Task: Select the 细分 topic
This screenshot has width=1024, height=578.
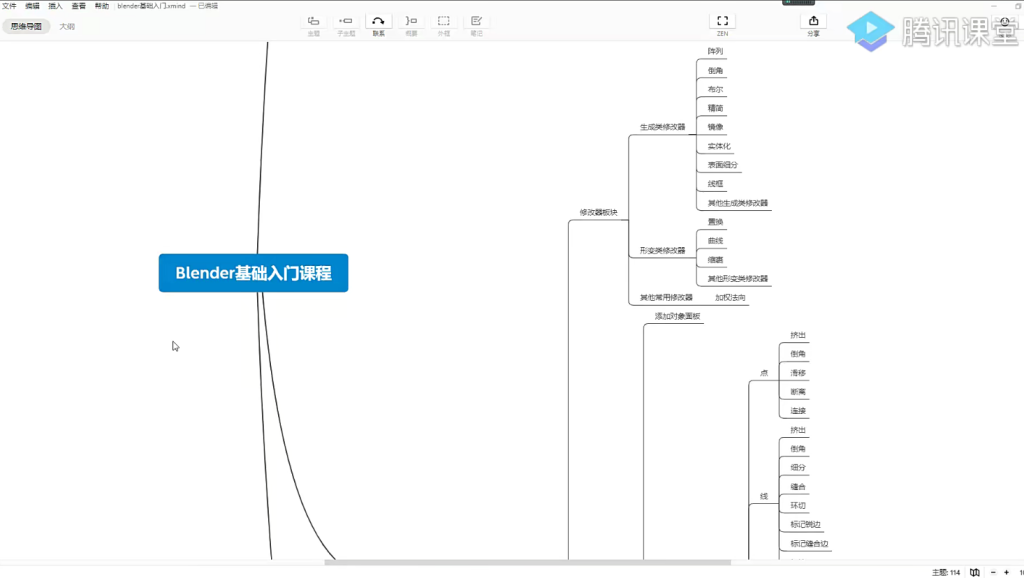Action: [x=797, y=468]
